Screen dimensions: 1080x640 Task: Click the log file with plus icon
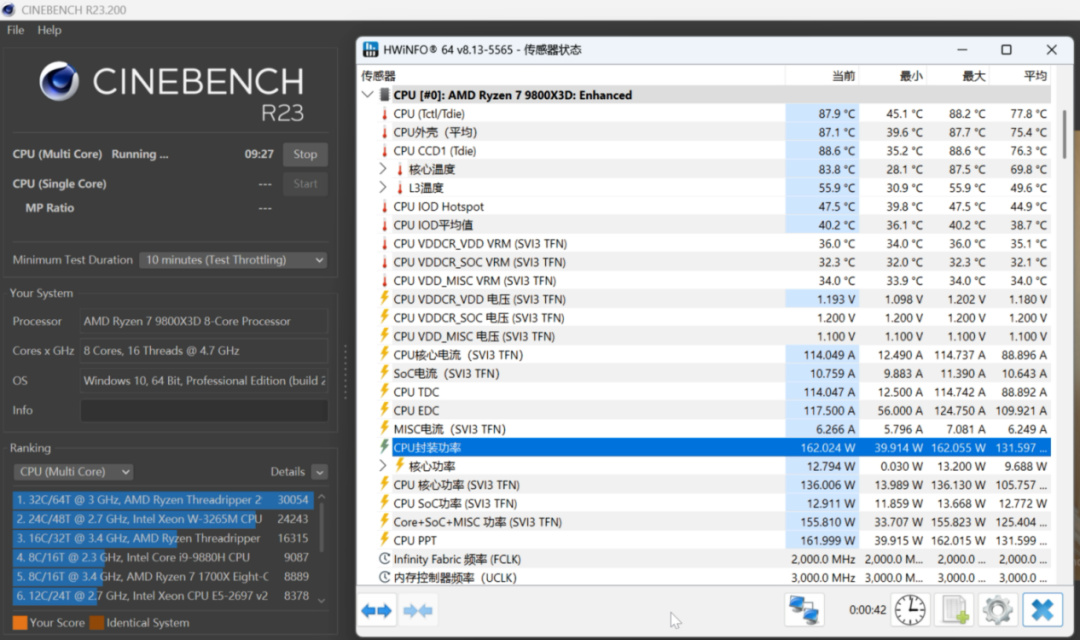[x=955, y=610]
